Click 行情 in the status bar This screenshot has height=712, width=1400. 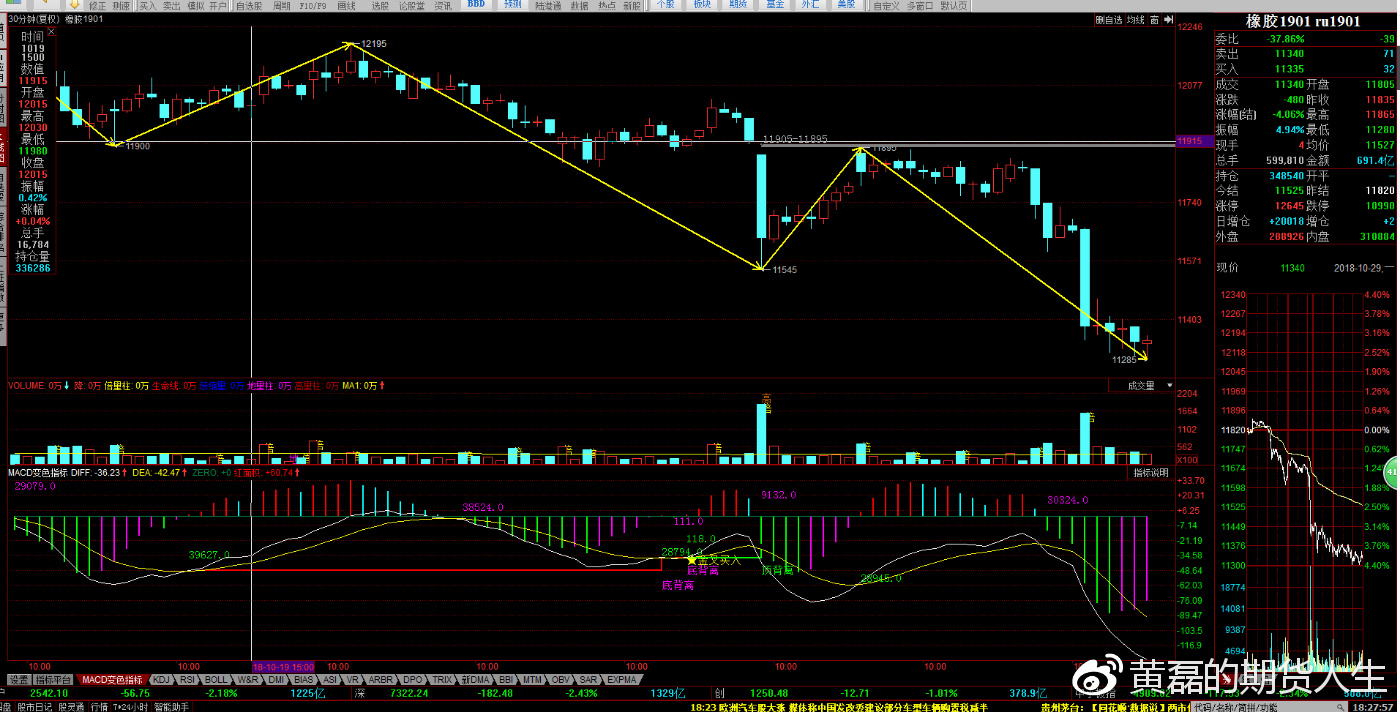(x=99, y=706)
